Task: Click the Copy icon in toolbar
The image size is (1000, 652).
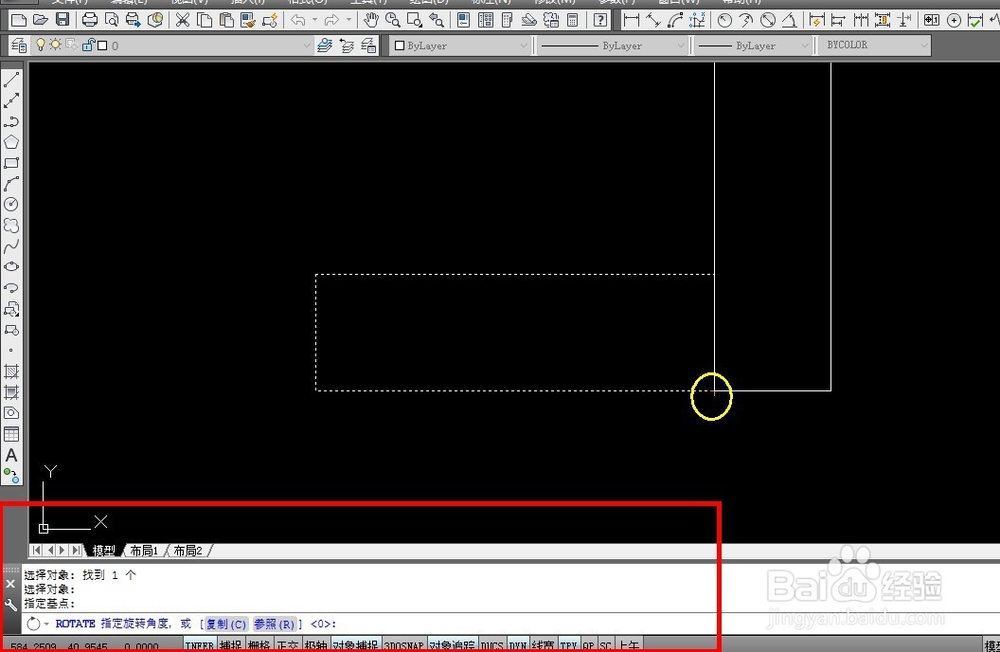Action: [x=205, y=20]
